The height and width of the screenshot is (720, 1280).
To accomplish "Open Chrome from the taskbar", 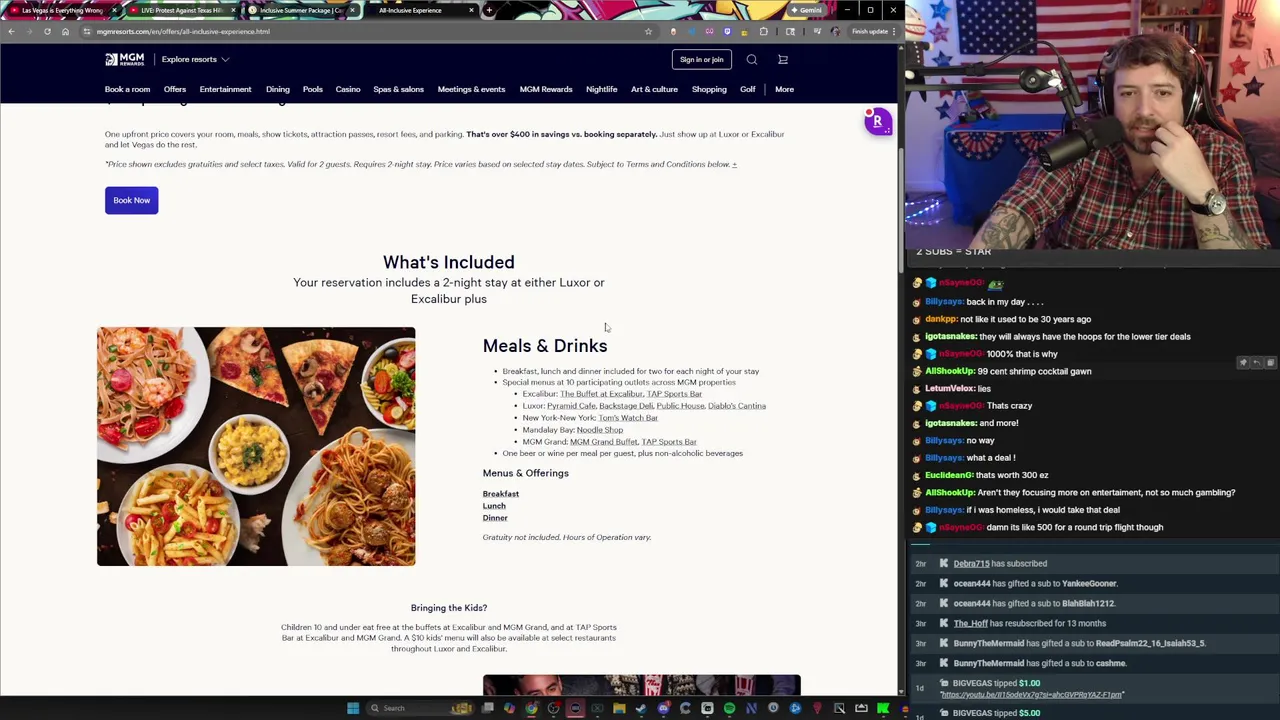I will pyautogui.click(x=531, y=708).
